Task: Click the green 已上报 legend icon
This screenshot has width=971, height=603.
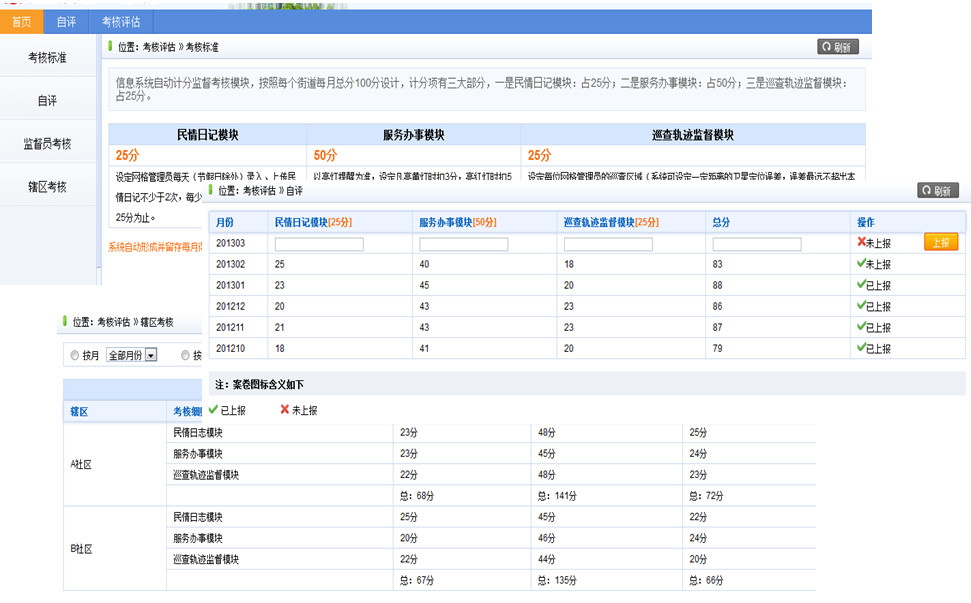Action: coord(213,410)
